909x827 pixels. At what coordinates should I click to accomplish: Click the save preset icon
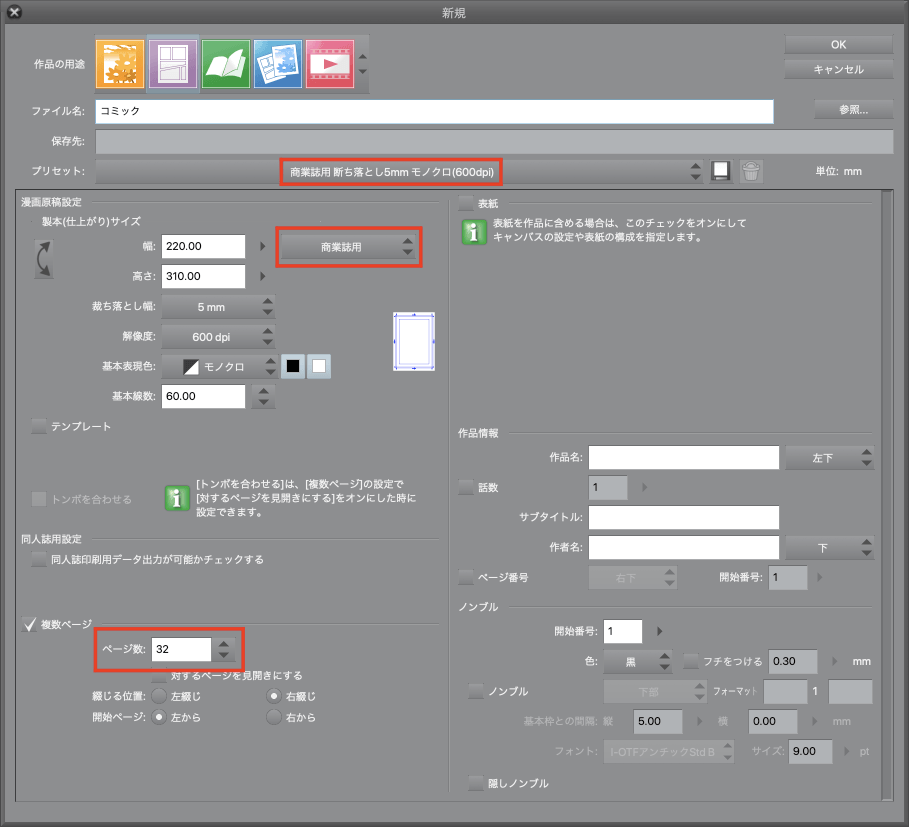[721, 171]
